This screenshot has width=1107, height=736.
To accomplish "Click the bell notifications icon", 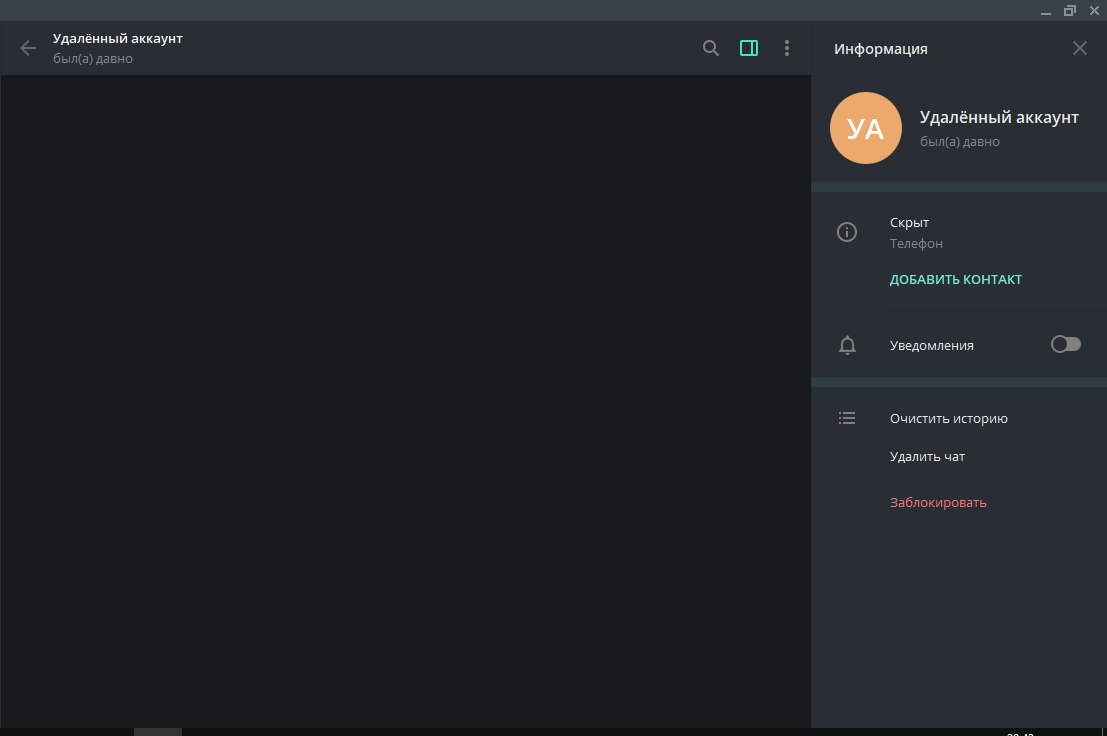I will [x=847, y=345].
